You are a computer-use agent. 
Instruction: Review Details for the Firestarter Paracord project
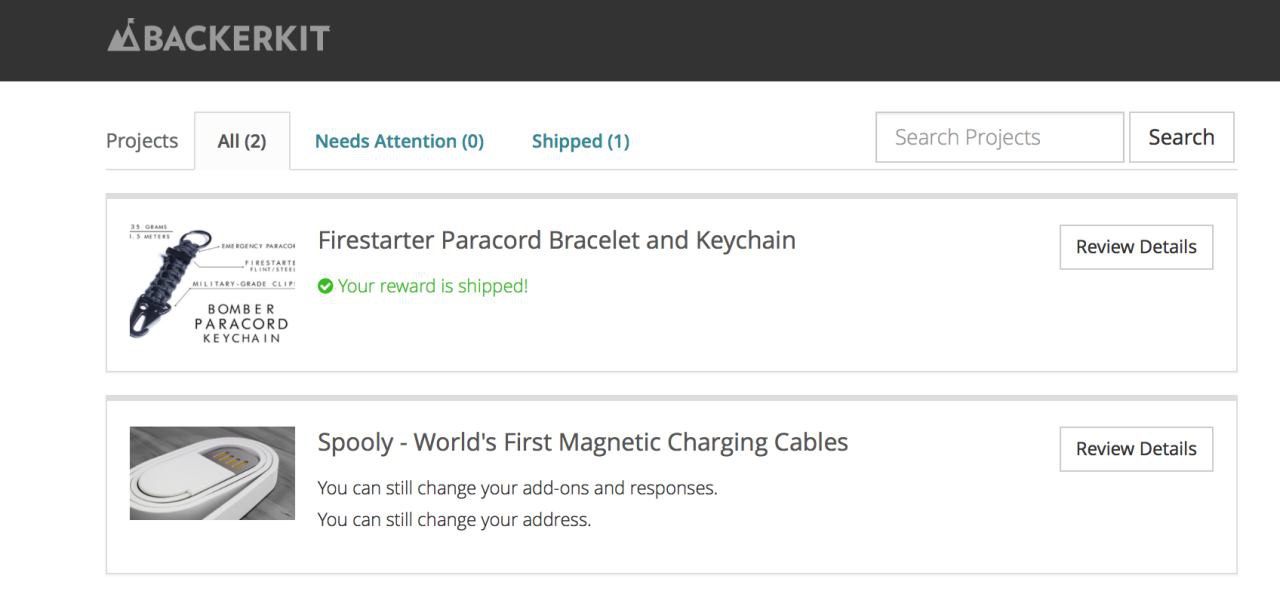[1136, 247]
